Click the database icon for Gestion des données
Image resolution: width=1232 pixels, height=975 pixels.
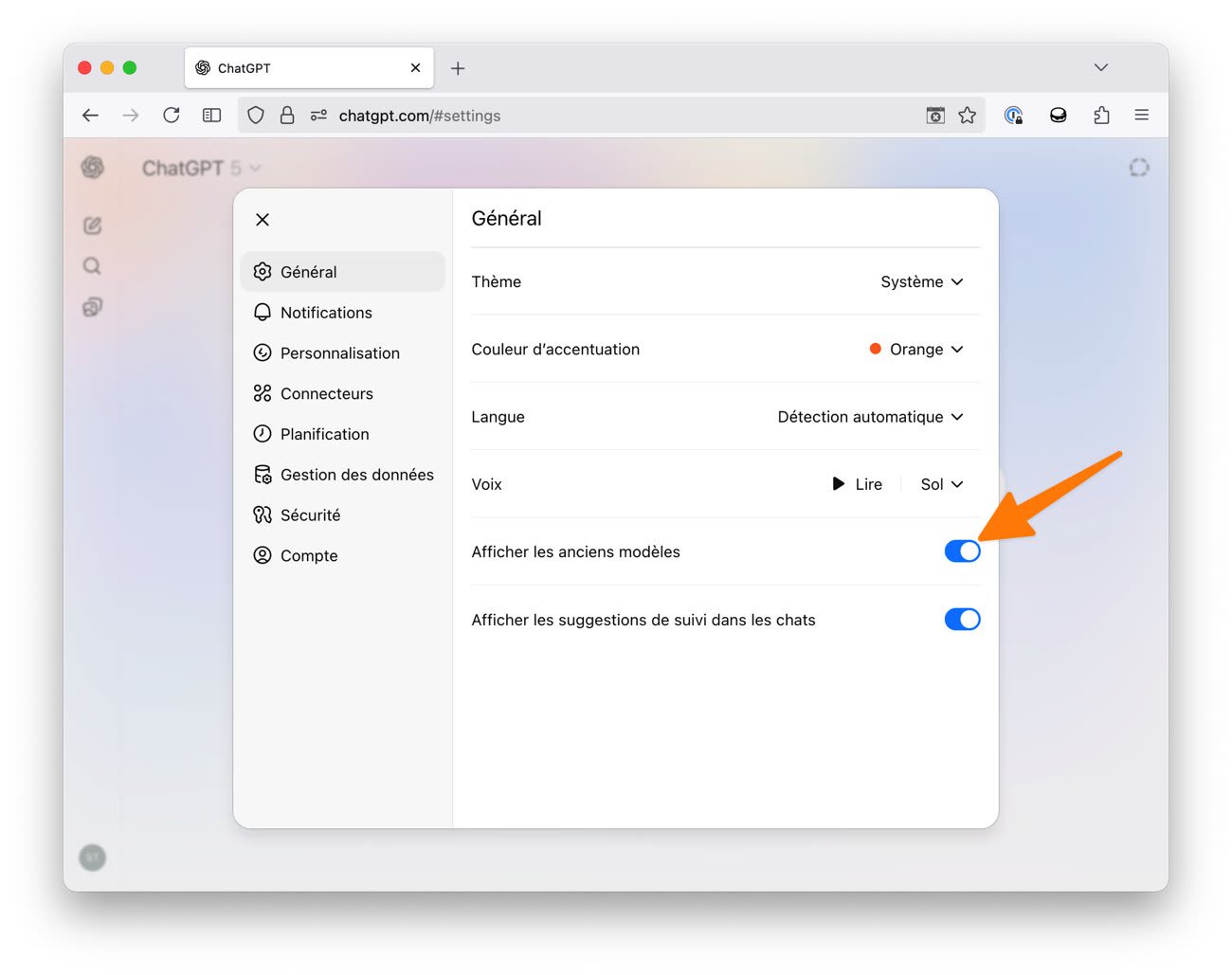coord(263,475)
